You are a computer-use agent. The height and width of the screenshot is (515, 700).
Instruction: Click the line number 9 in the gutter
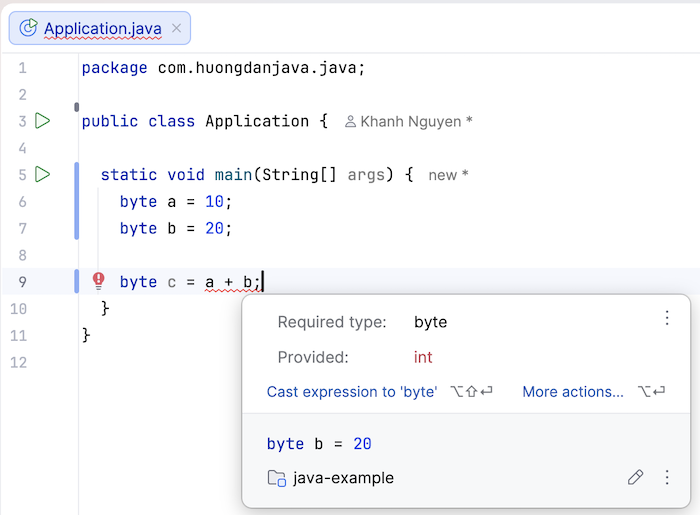22,282
